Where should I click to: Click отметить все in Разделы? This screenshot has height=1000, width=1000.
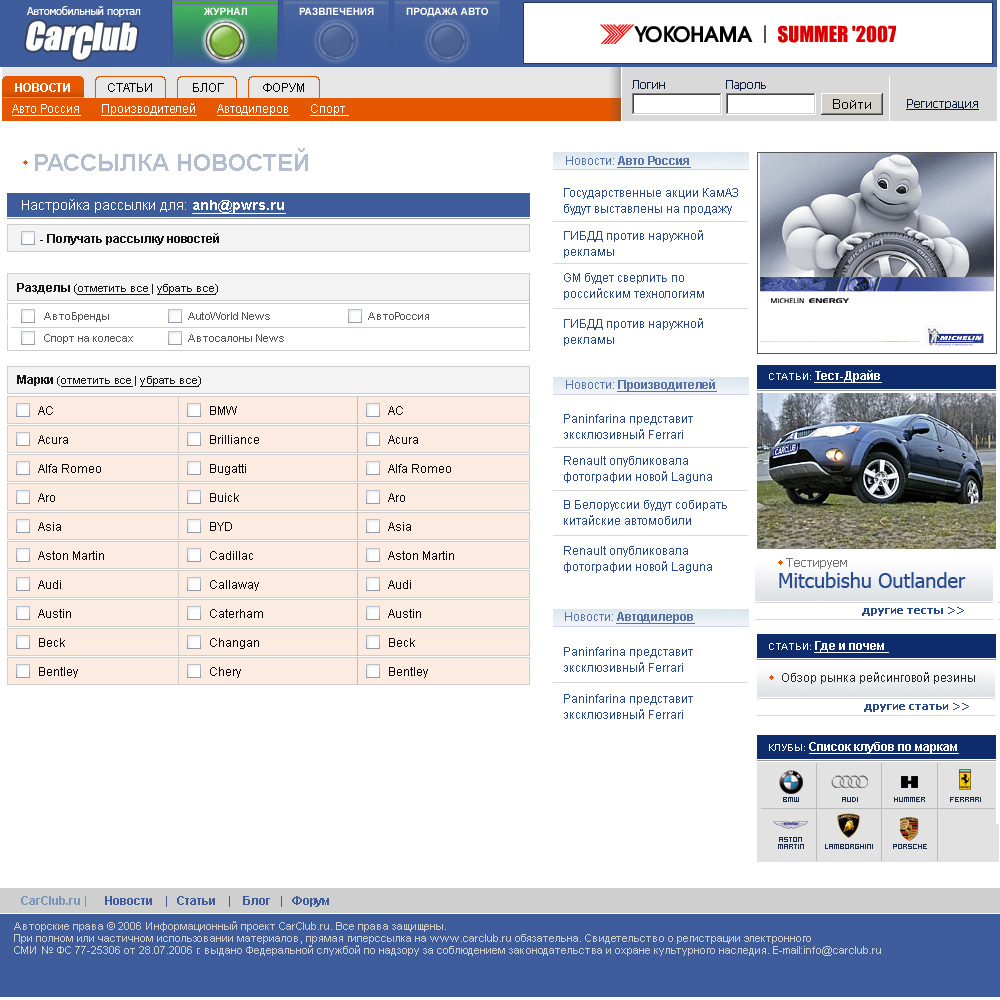point(113,288)
